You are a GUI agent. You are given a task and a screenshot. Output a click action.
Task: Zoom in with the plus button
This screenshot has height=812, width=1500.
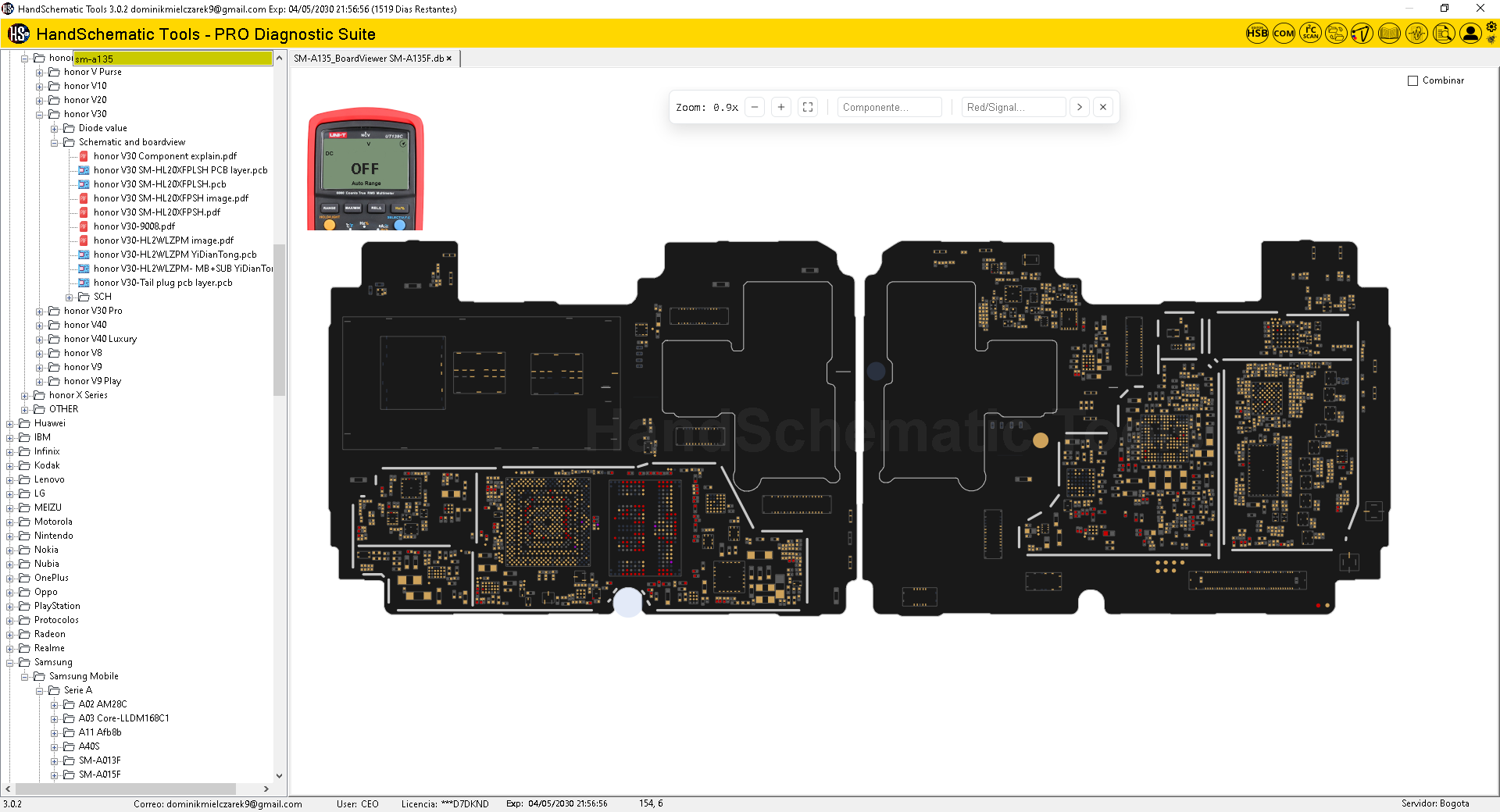click(x=781, y=107)
